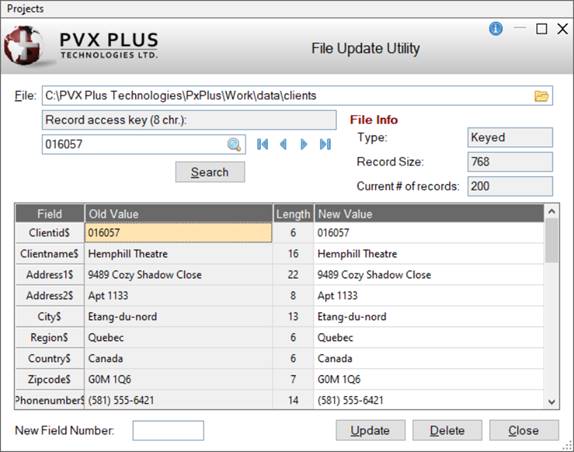Click the Search button
The width and height of the screenshot is (574, 452).
point(210,172)
